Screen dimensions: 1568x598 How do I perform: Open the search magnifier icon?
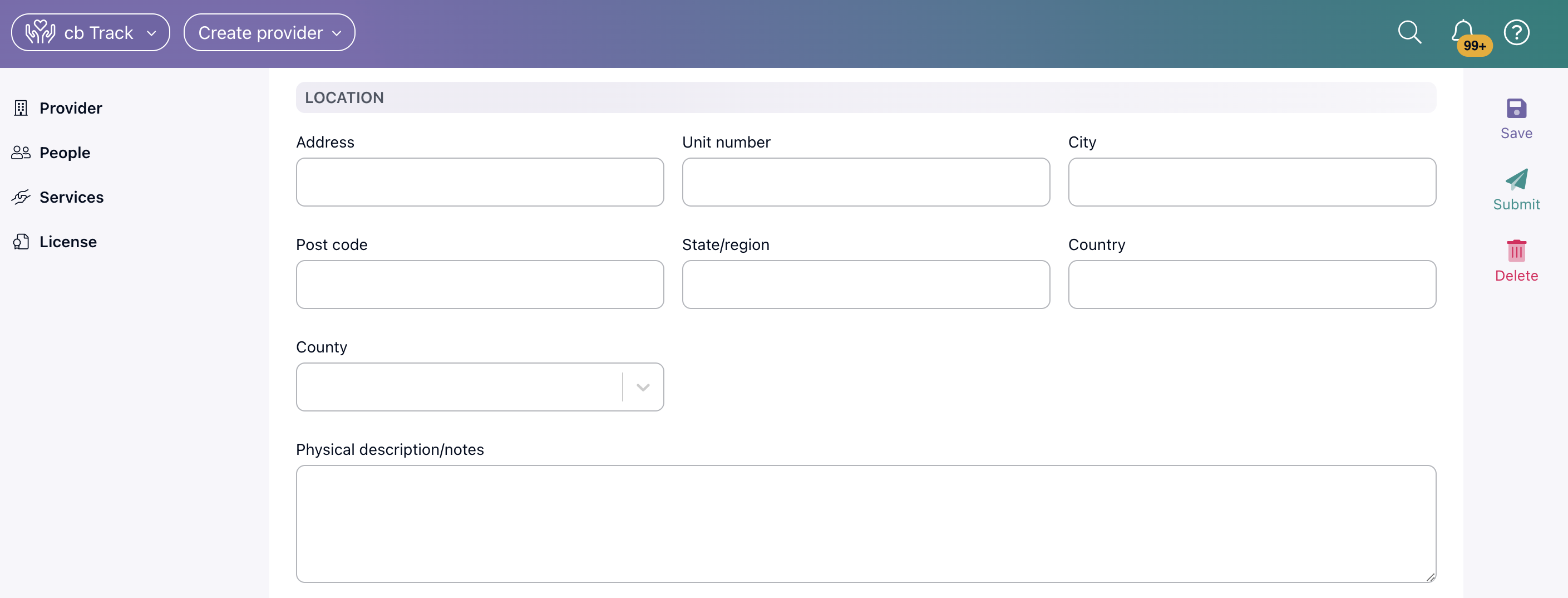(x=1409, y=32)
